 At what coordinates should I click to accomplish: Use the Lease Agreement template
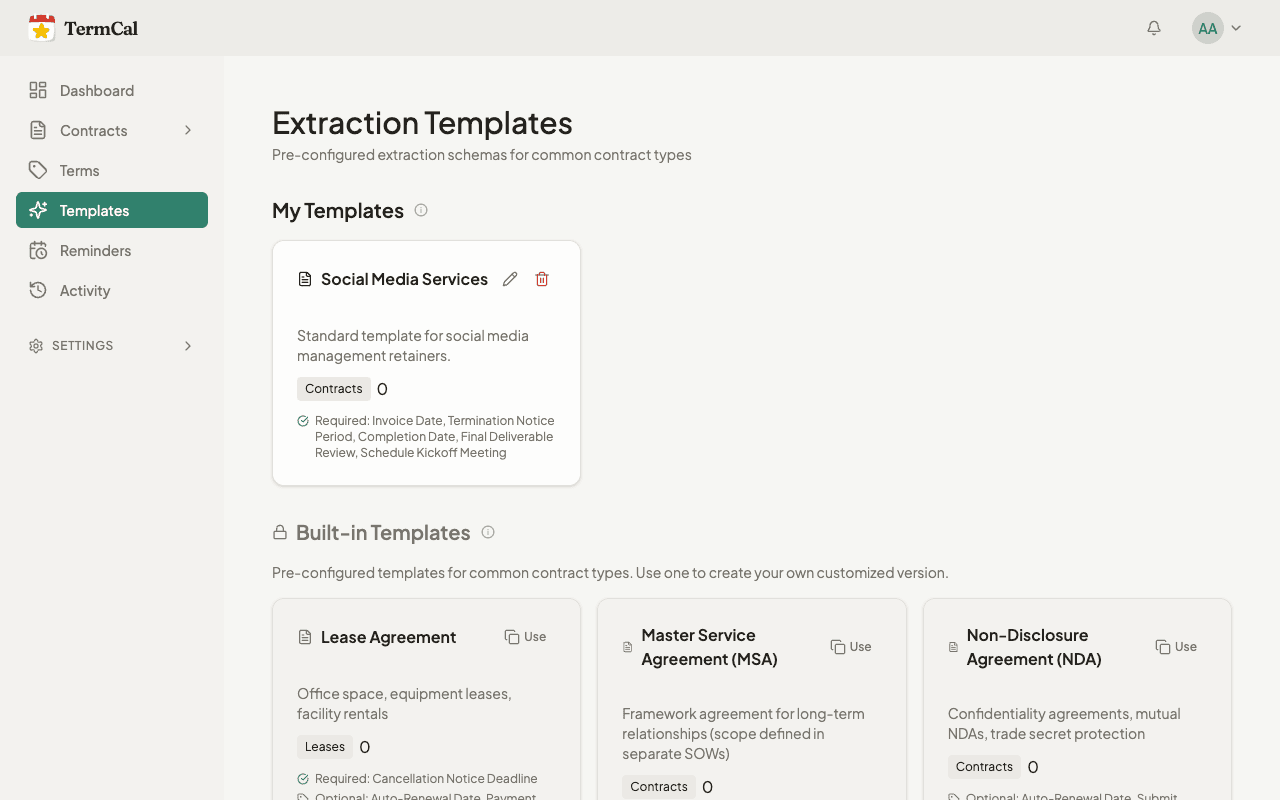point(526,636)
